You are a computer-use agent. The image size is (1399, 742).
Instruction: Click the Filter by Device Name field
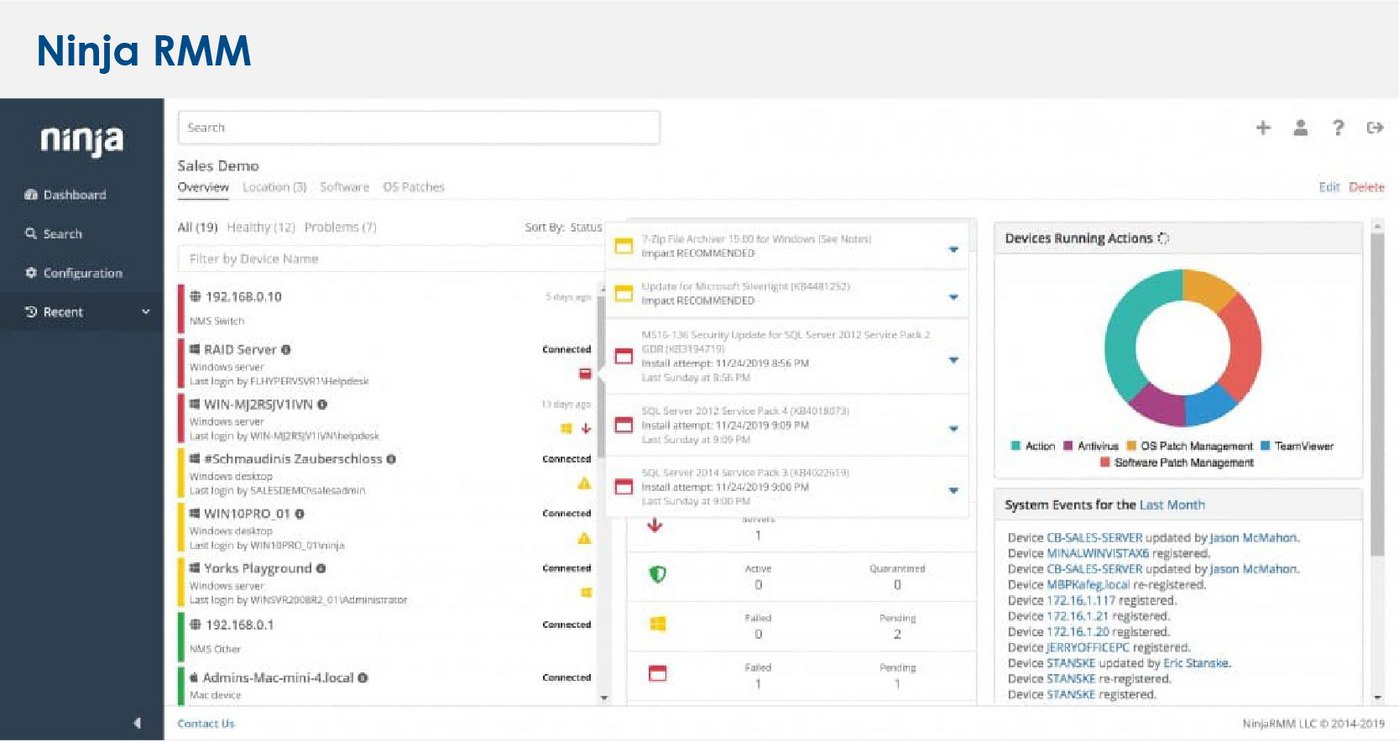point(393,259)
